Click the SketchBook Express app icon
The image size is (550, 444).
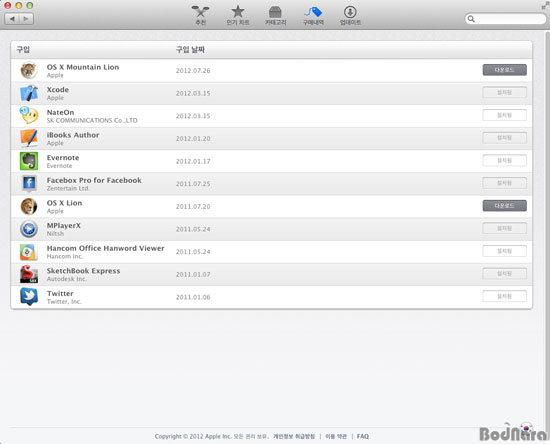[x=29, y=274]
